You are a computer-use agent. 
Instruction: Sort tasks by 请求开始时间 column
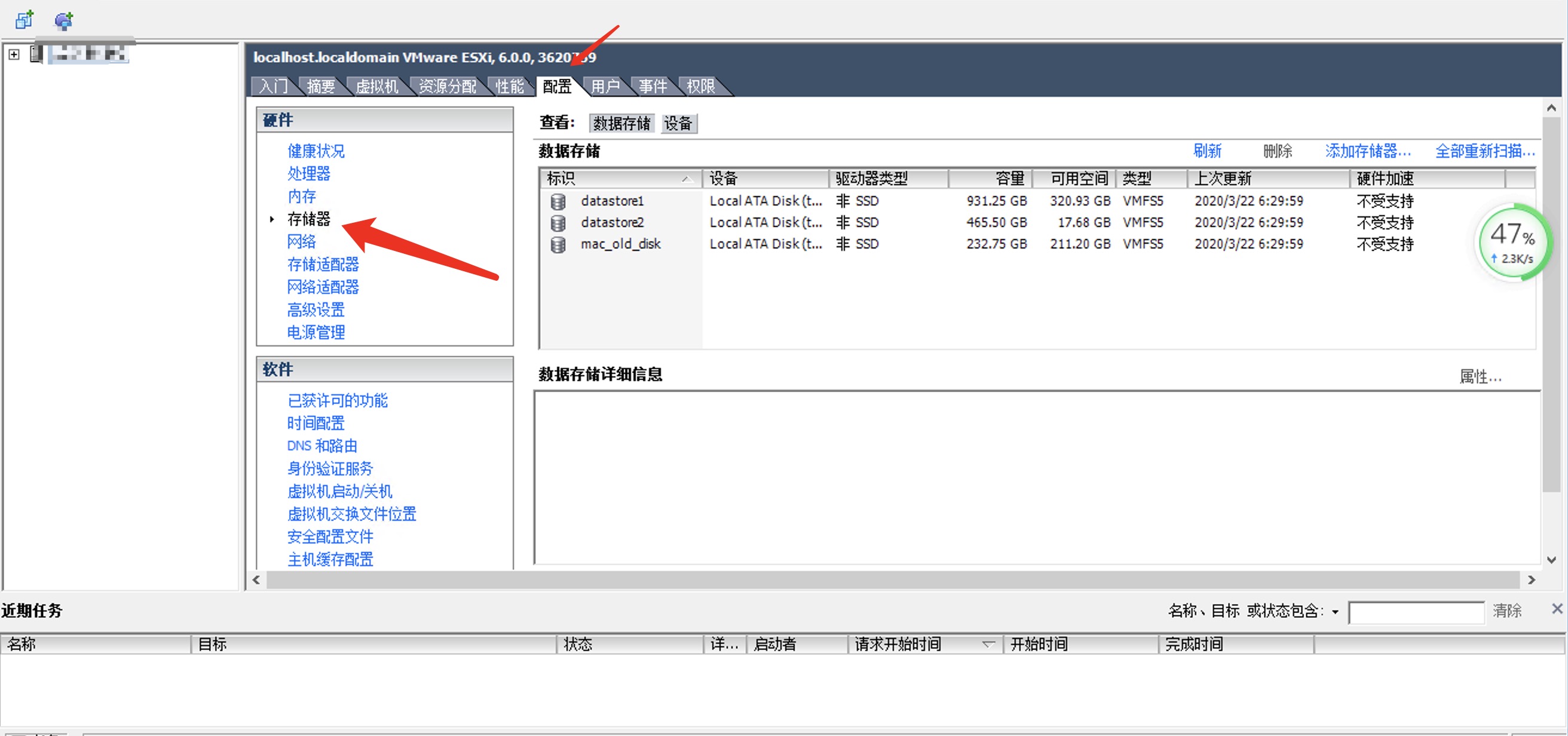click(x=925, y=644)
